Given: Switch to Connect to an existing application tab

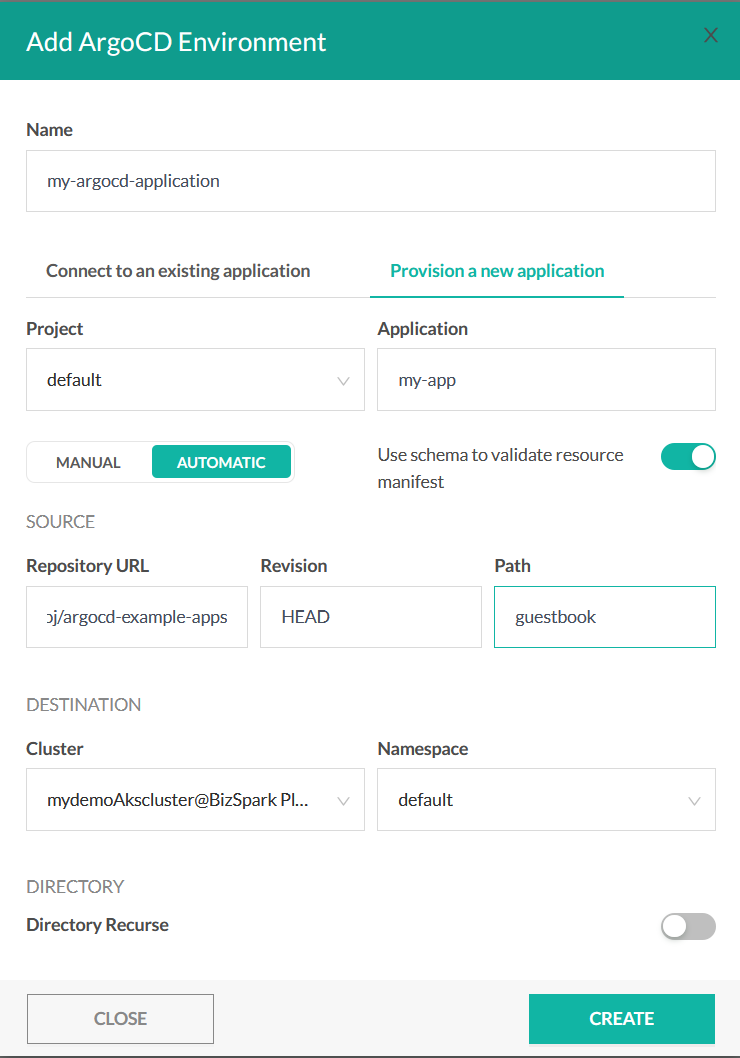Looking at the screenshot, I should tap(178, 271).
